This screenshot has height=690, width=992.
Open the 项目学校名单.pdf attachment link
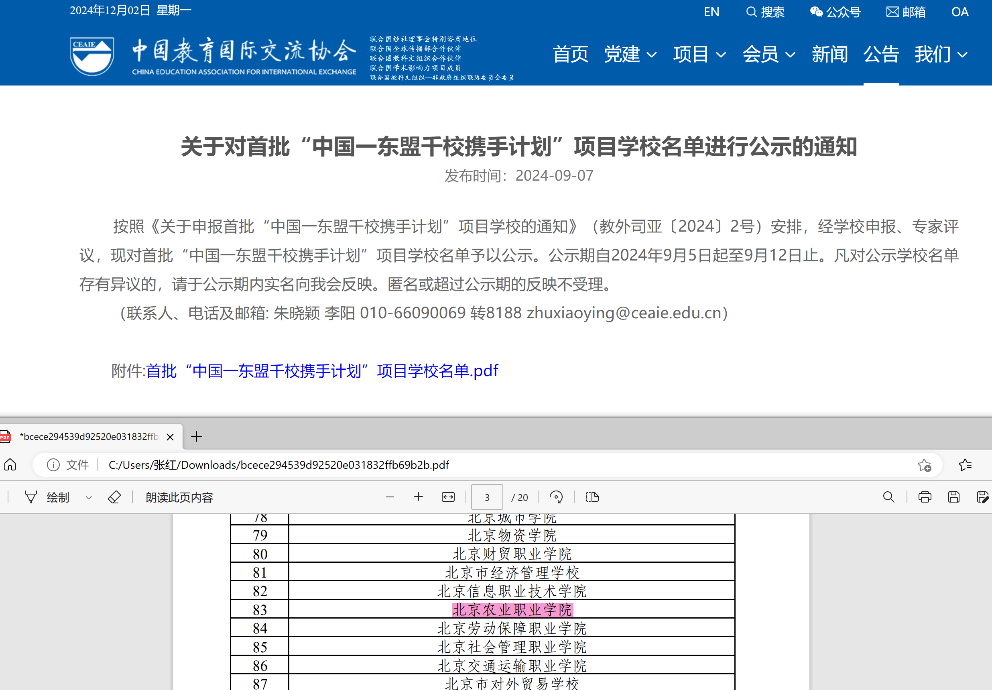322,371
